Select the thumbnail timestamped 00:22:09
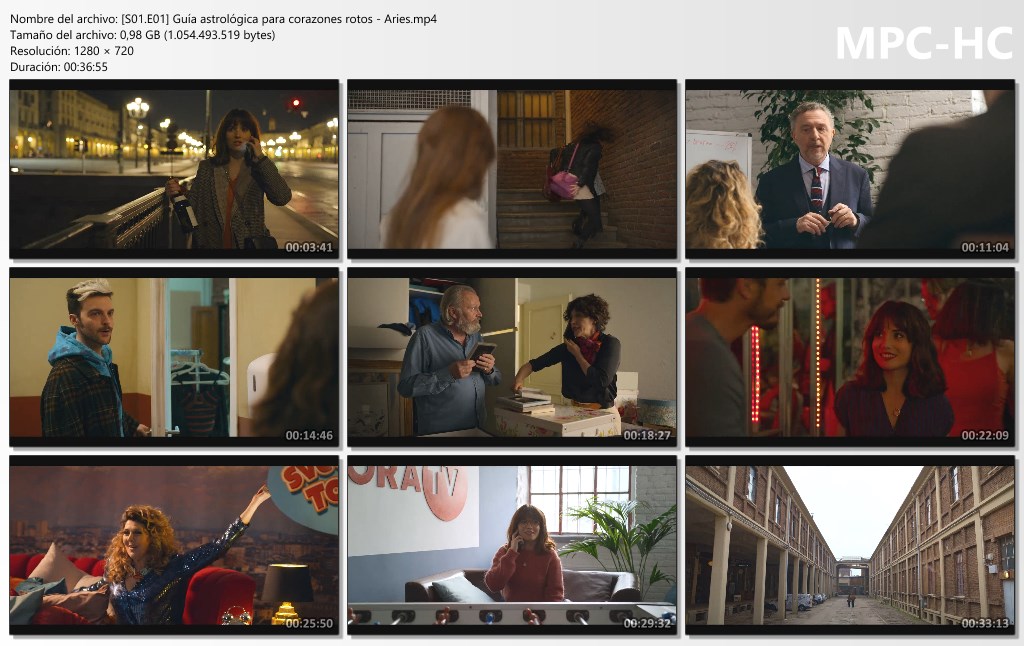Viewport: 1024px width, 646px height. tap(850, 357)
